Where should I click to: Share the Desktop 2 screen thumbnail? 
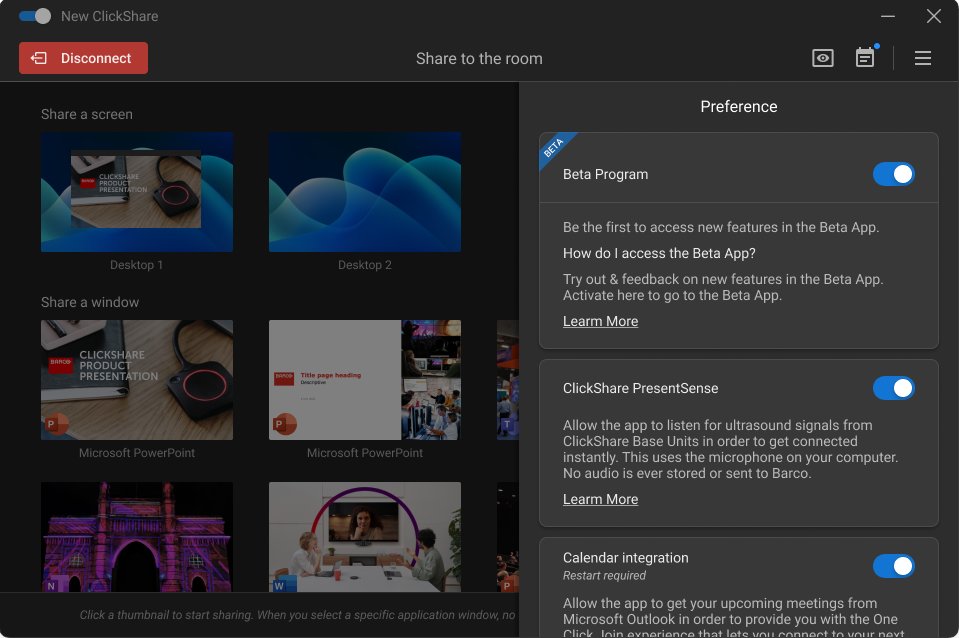(365, 192)
